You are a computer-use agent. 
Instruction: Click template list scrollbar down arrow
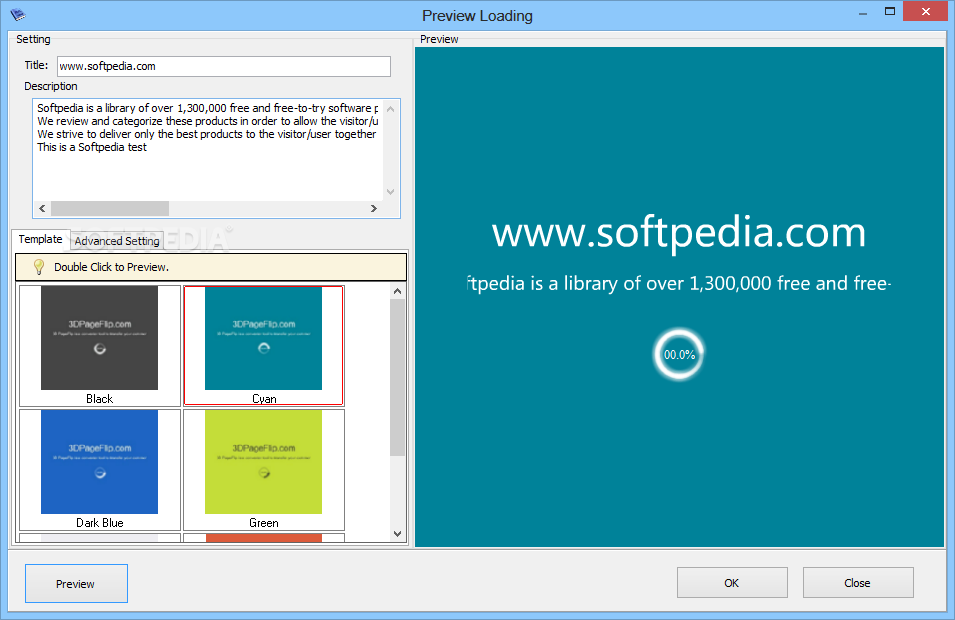pos(398,534)
